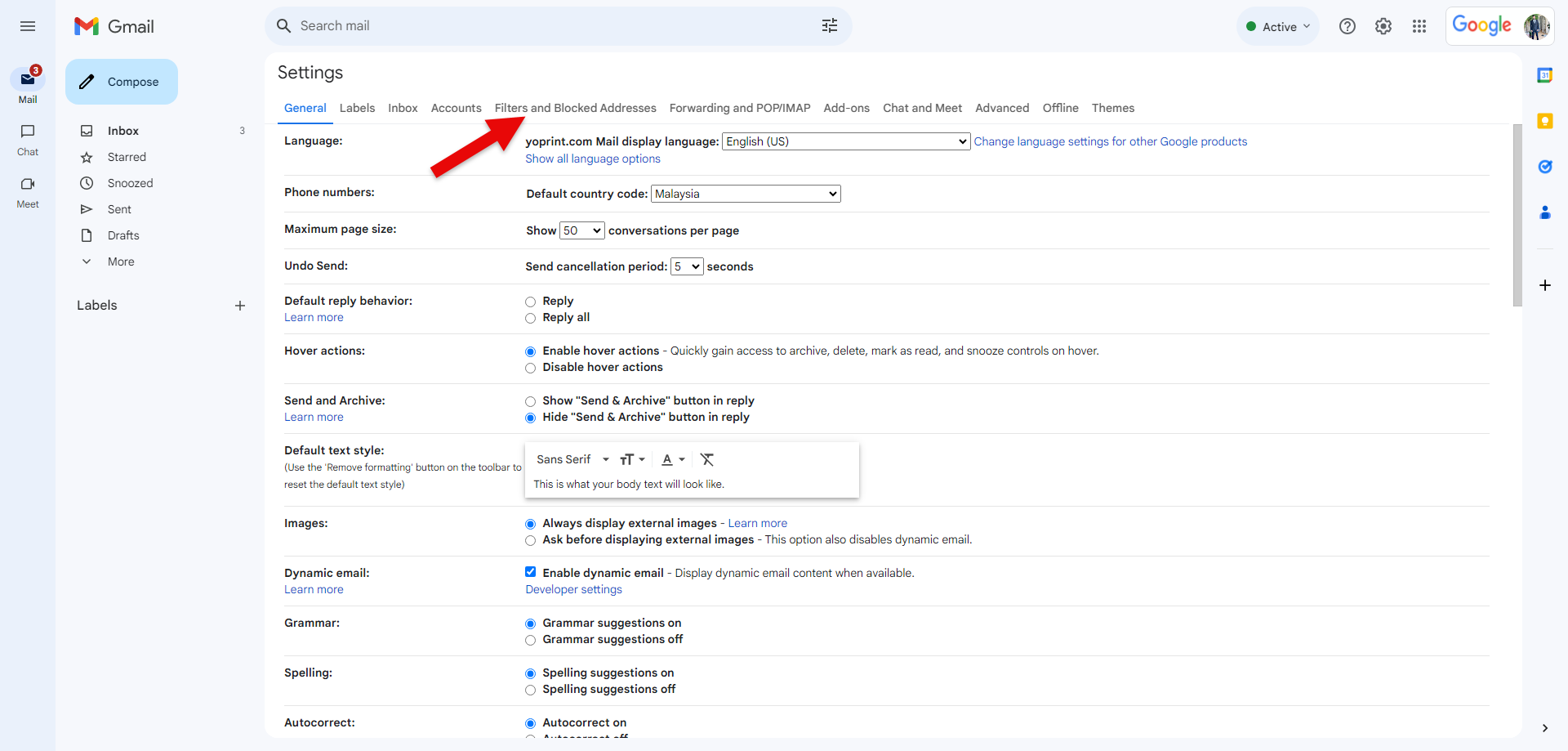Screen dimensions: 1568x751
Task: Open search options filter icon
Action: tap(830, 26)
